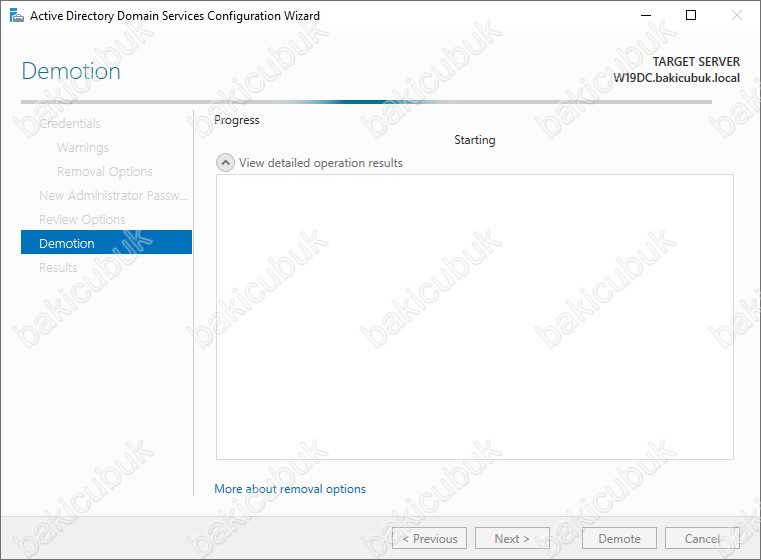The image size is (761, 560).
Task: Click the Cancel button
Action: click(702, 538)
